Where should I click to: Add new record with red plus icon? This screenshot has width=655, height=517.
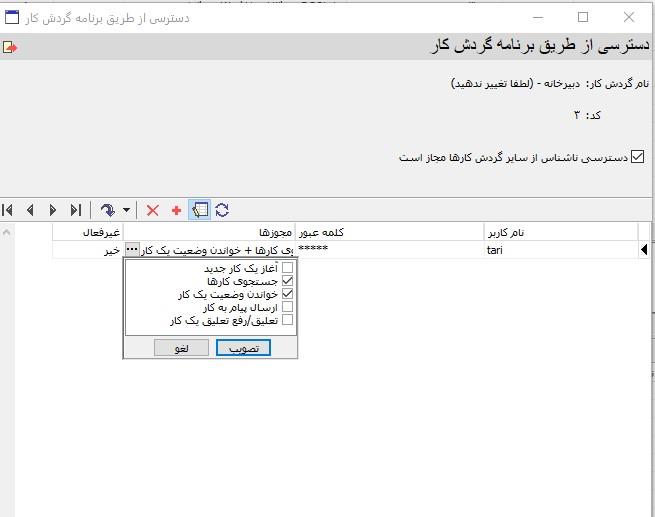click(x=177, y=210)
